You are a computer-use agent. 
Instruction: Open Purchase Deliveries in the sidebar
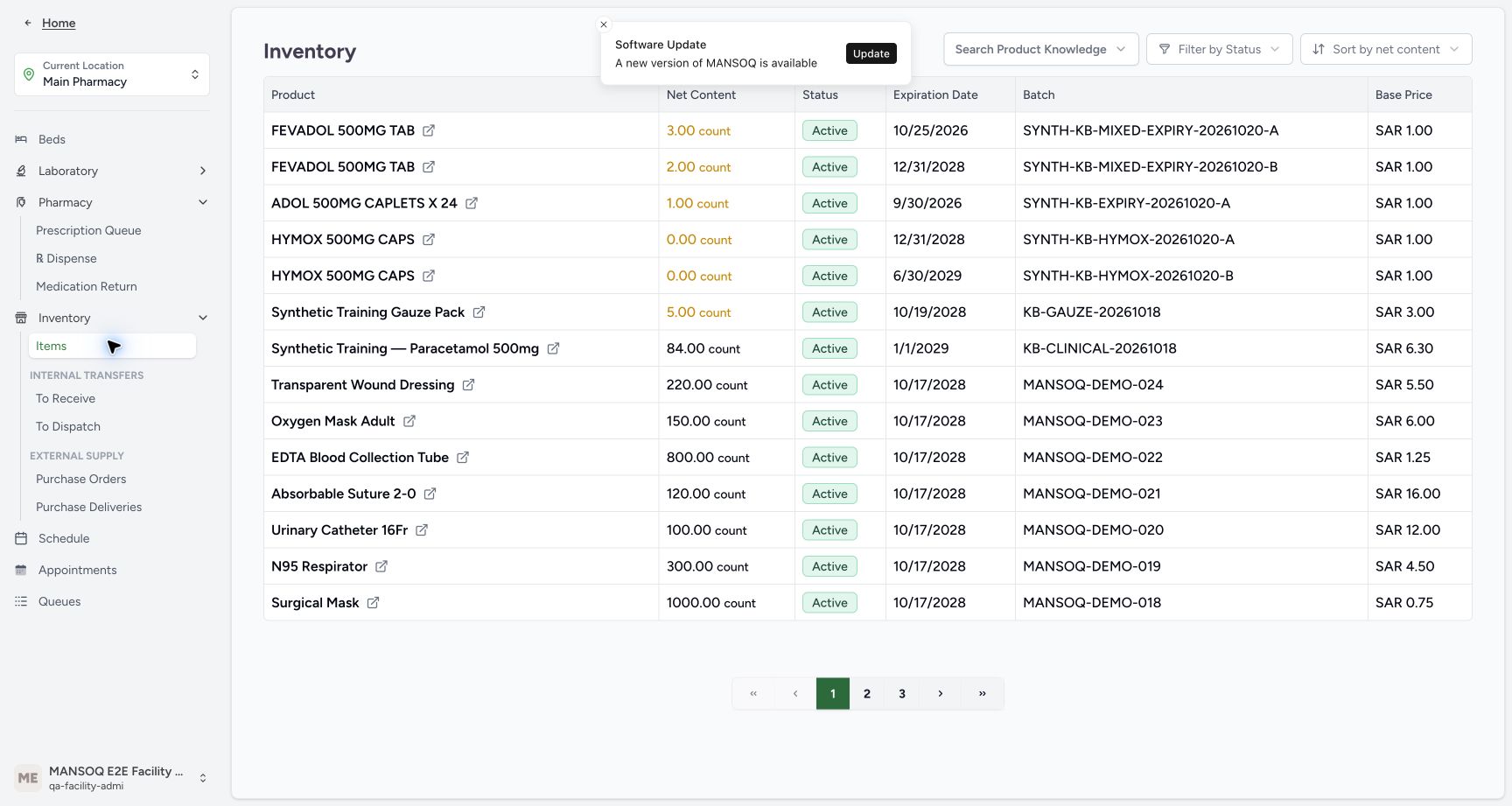point(88,507)
